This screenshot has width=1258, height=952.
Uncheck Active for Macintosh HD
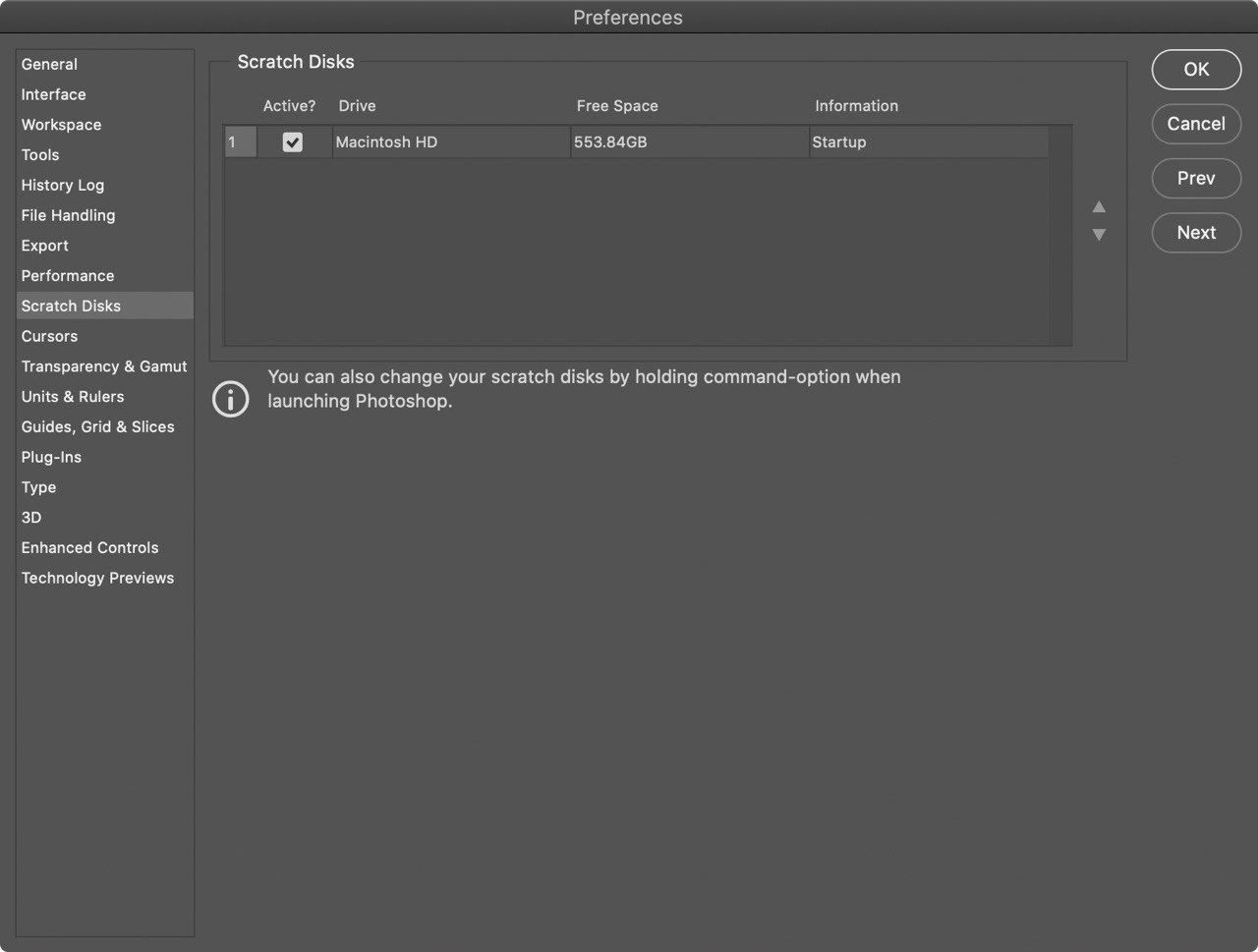(293, 142)
